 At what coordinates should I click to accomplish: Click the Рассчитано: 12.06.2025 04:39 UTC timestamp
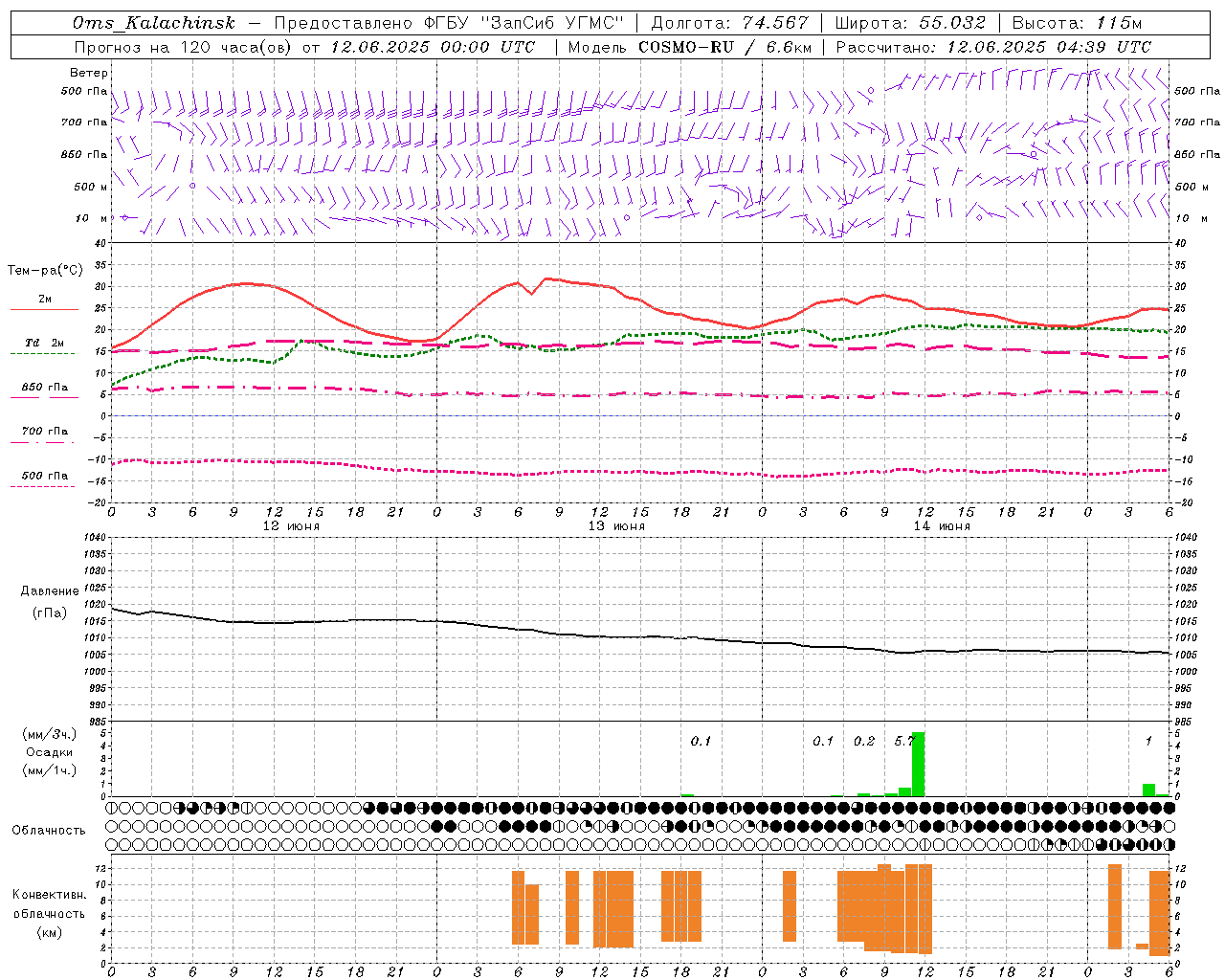point(993,47)
